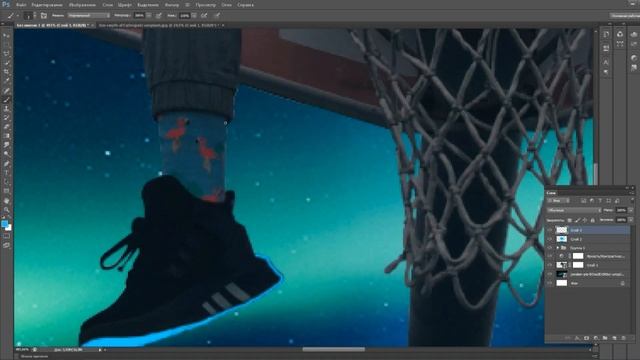Open the workspace switcher dropdown
Viewport: 640px width, 360px height.
pyautogui.click(x=624, y=16)
